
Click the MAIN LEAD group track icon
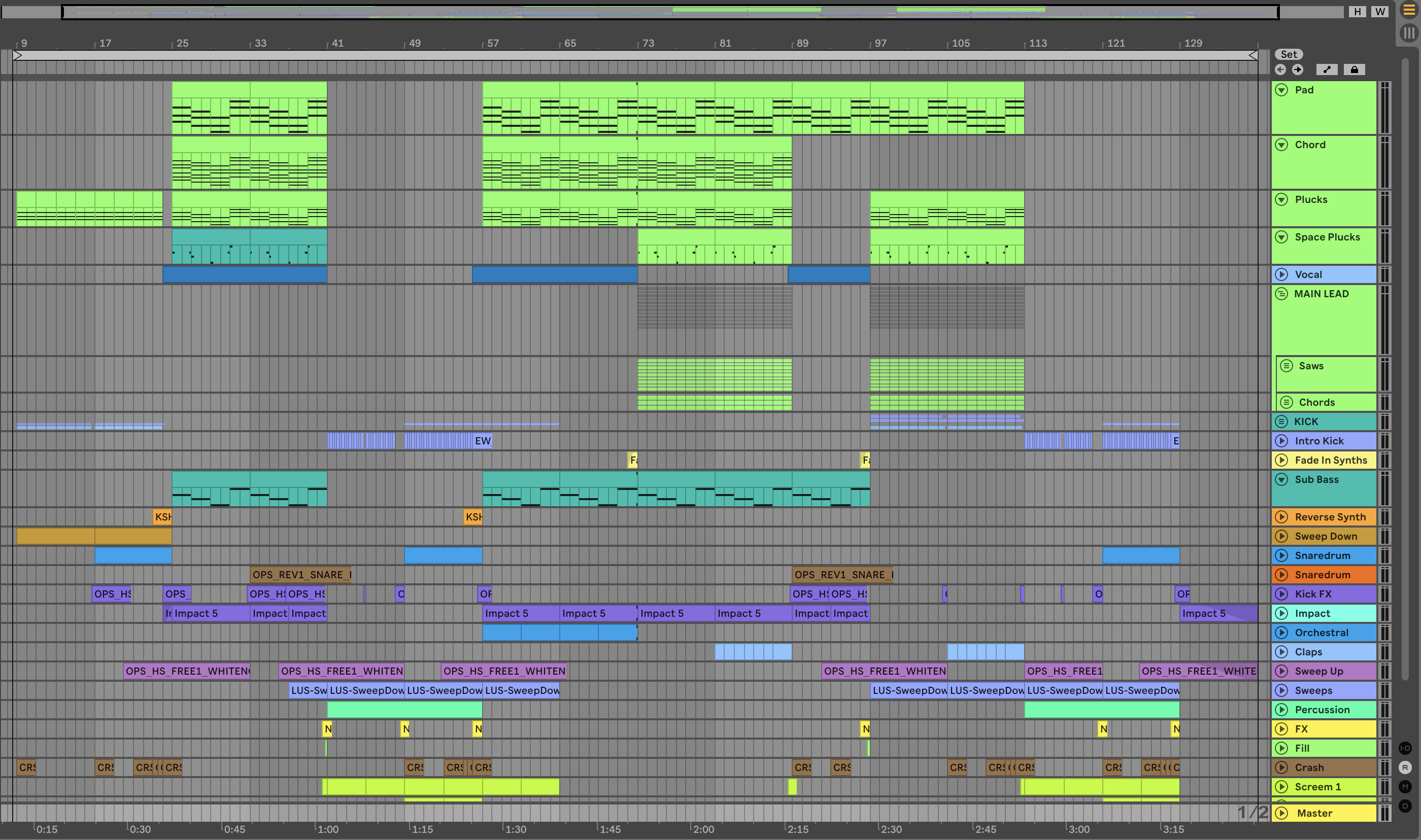[1282, 294]
